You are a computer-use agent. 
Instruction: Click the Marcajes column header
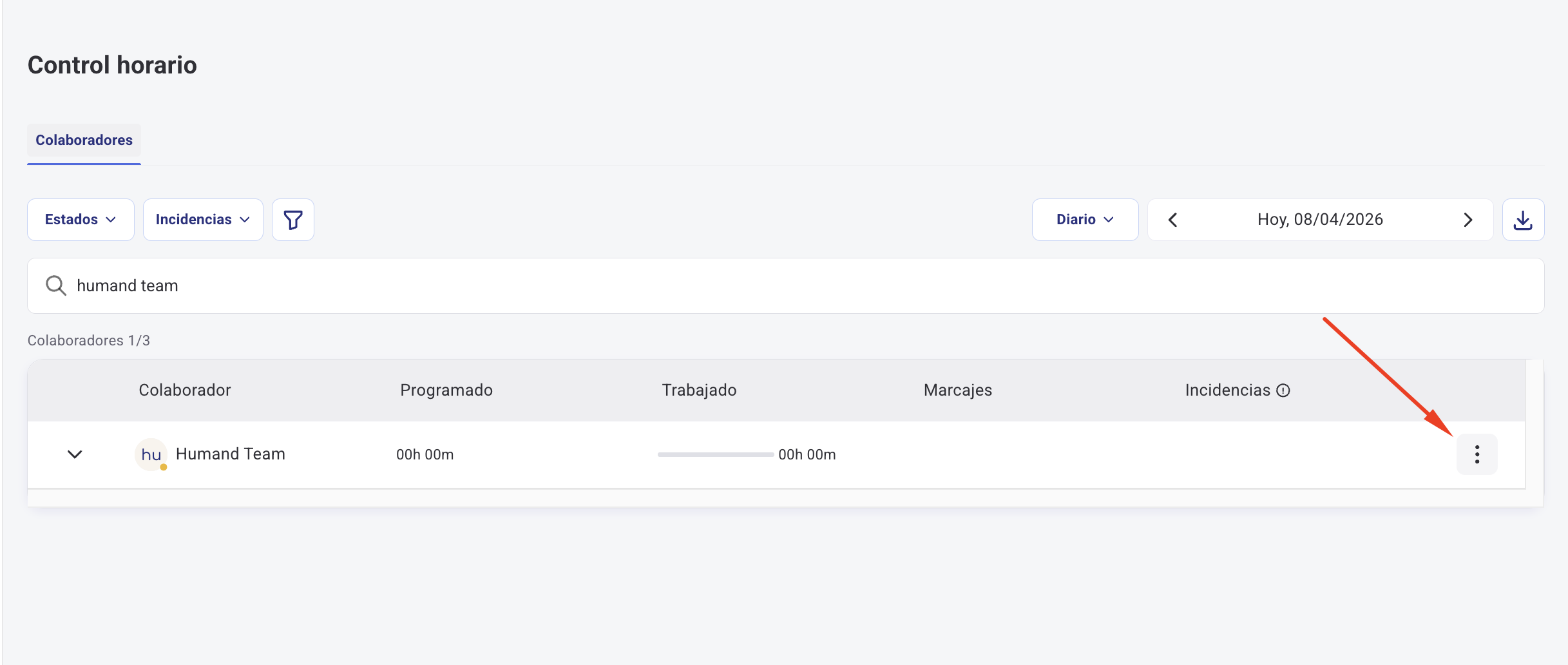tap(957, 390)
